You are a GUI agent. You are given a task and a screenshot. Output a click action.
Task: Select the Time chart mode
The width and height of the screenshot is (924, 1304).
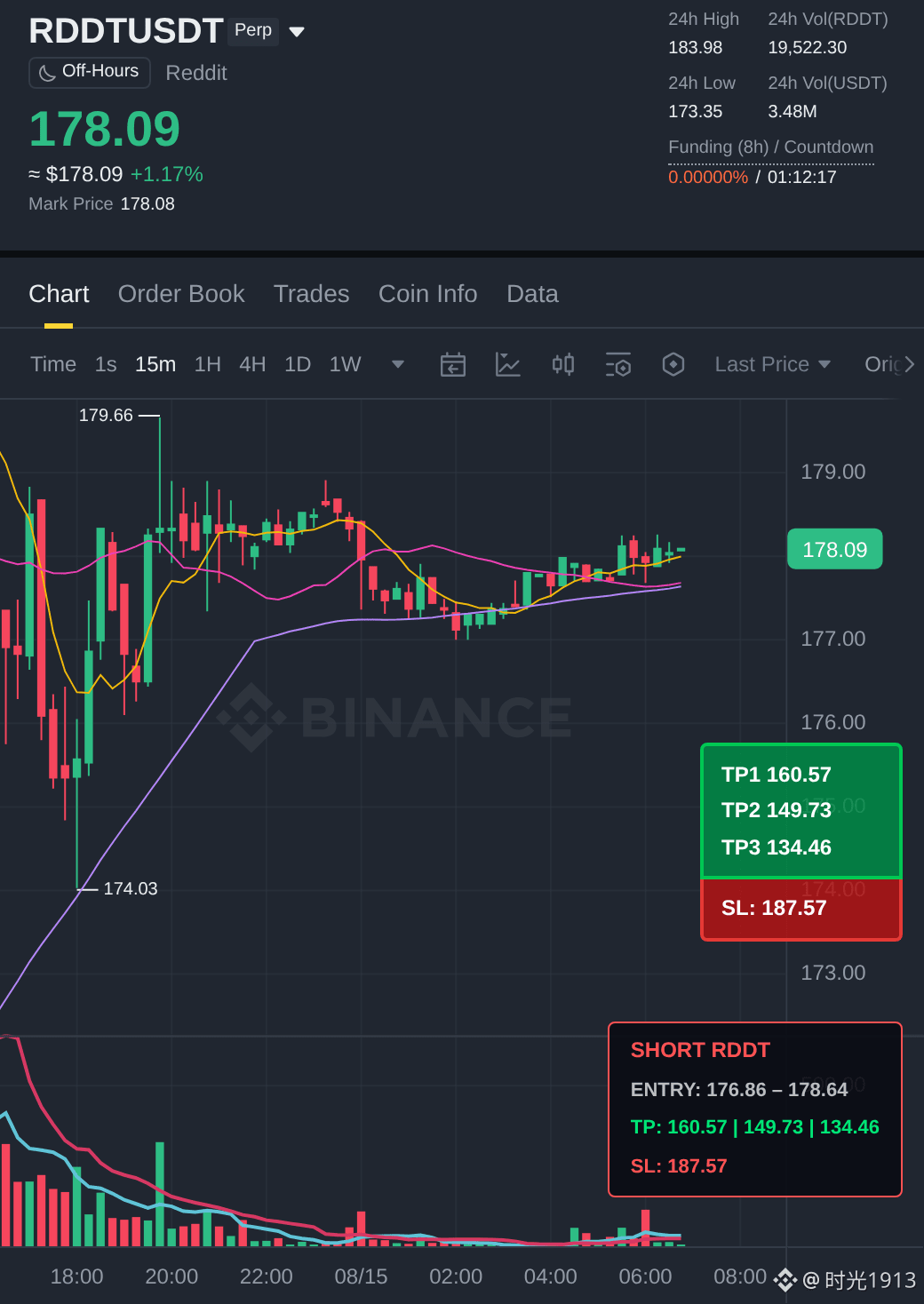pyautogui.click(x=53, y=364)
